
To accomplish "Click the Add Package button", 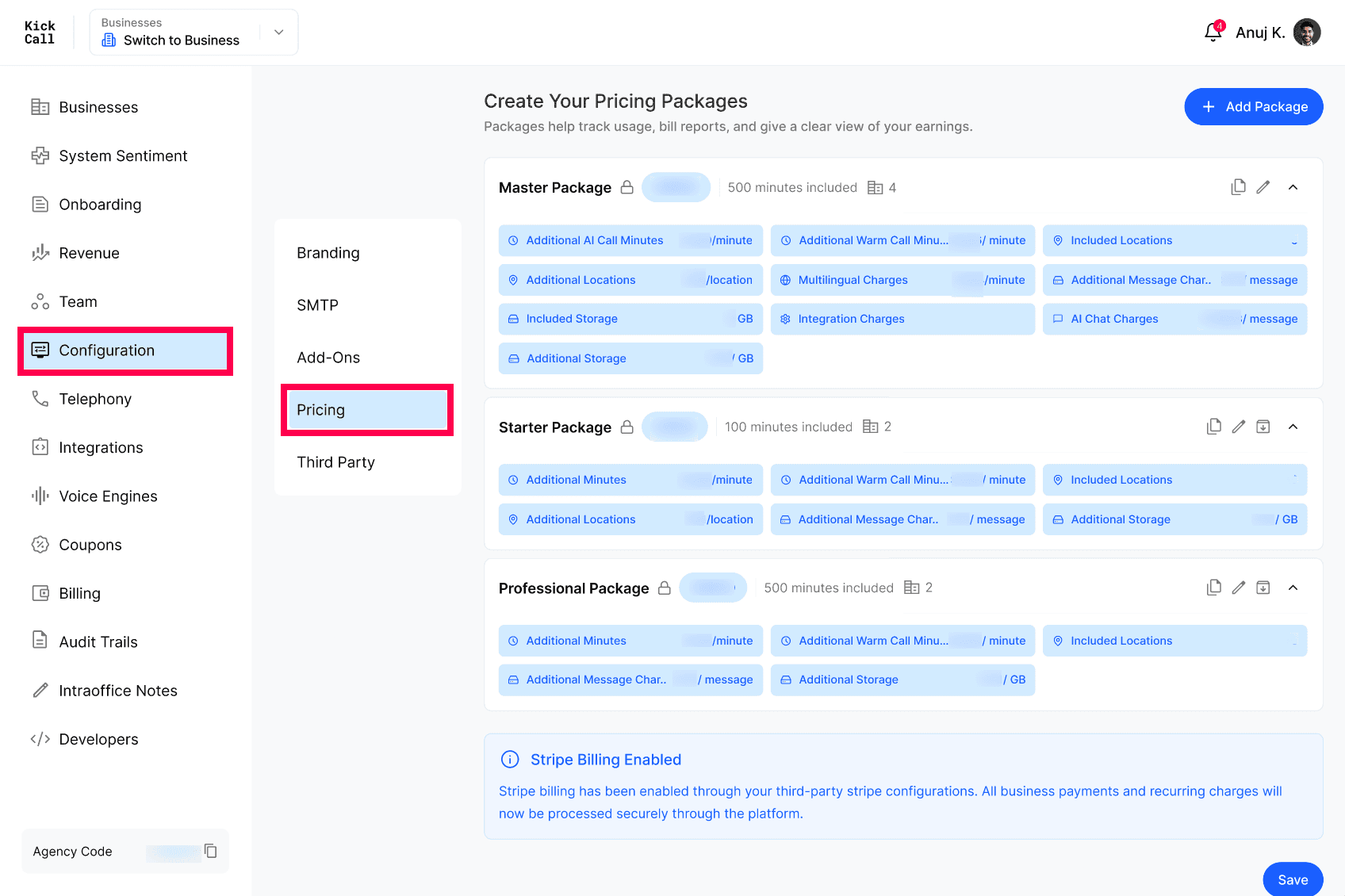I will (x=1254, y=107).
